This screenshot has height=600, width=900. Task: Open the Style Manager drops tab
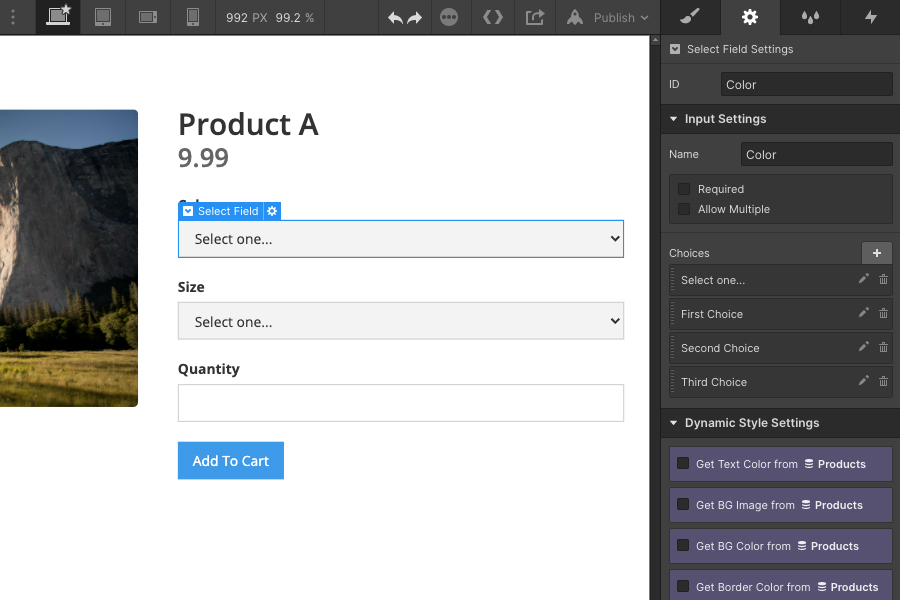[x=810, y=17]
